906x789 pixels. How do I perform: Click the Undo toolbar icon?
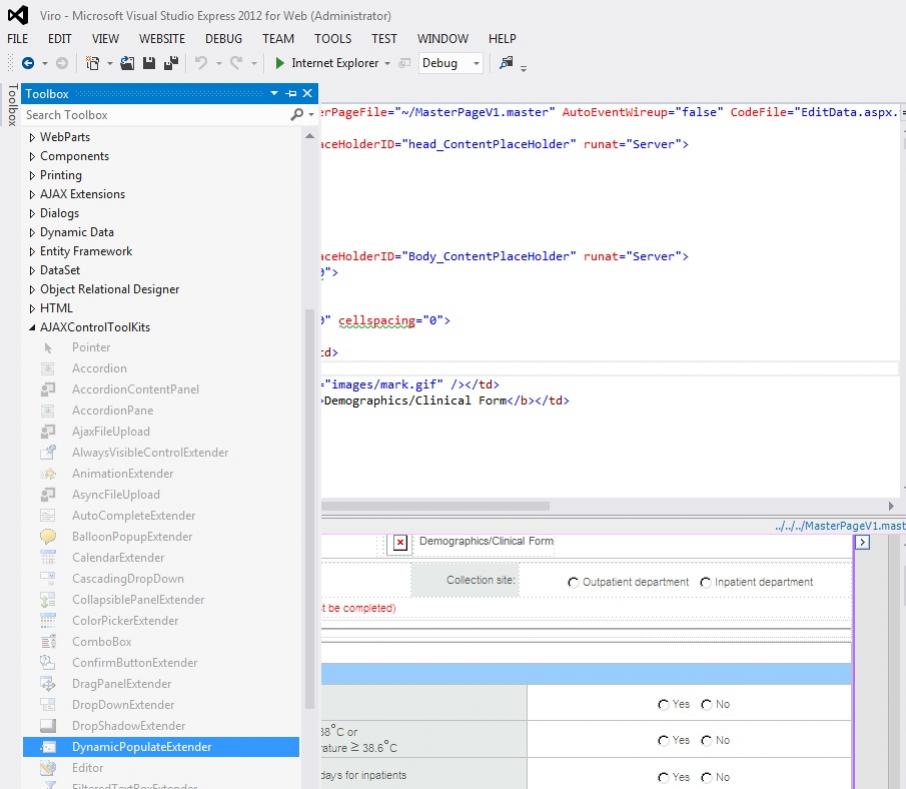[201, 62]
